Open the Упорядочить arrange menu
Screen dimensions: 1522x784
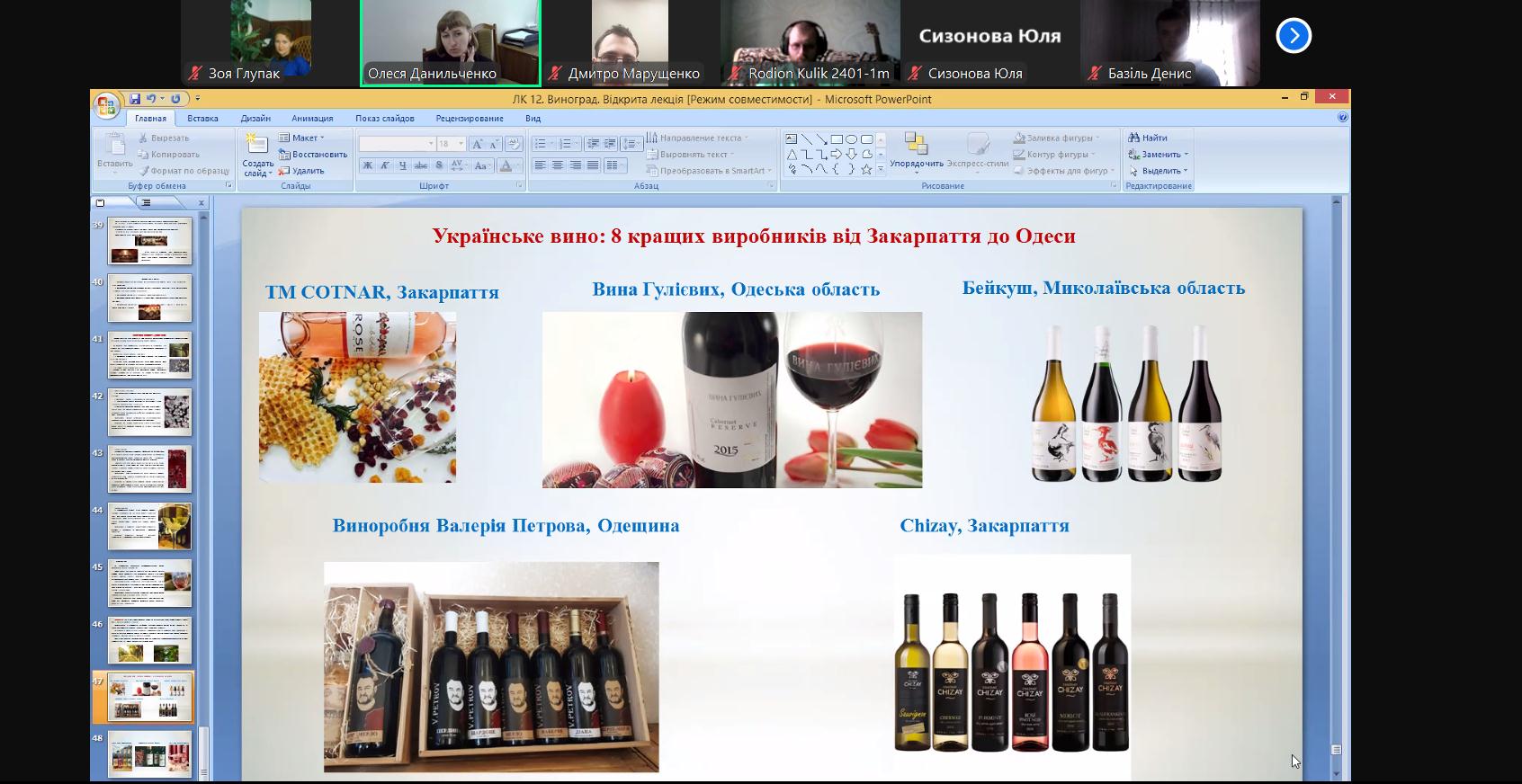pos(917,151)
